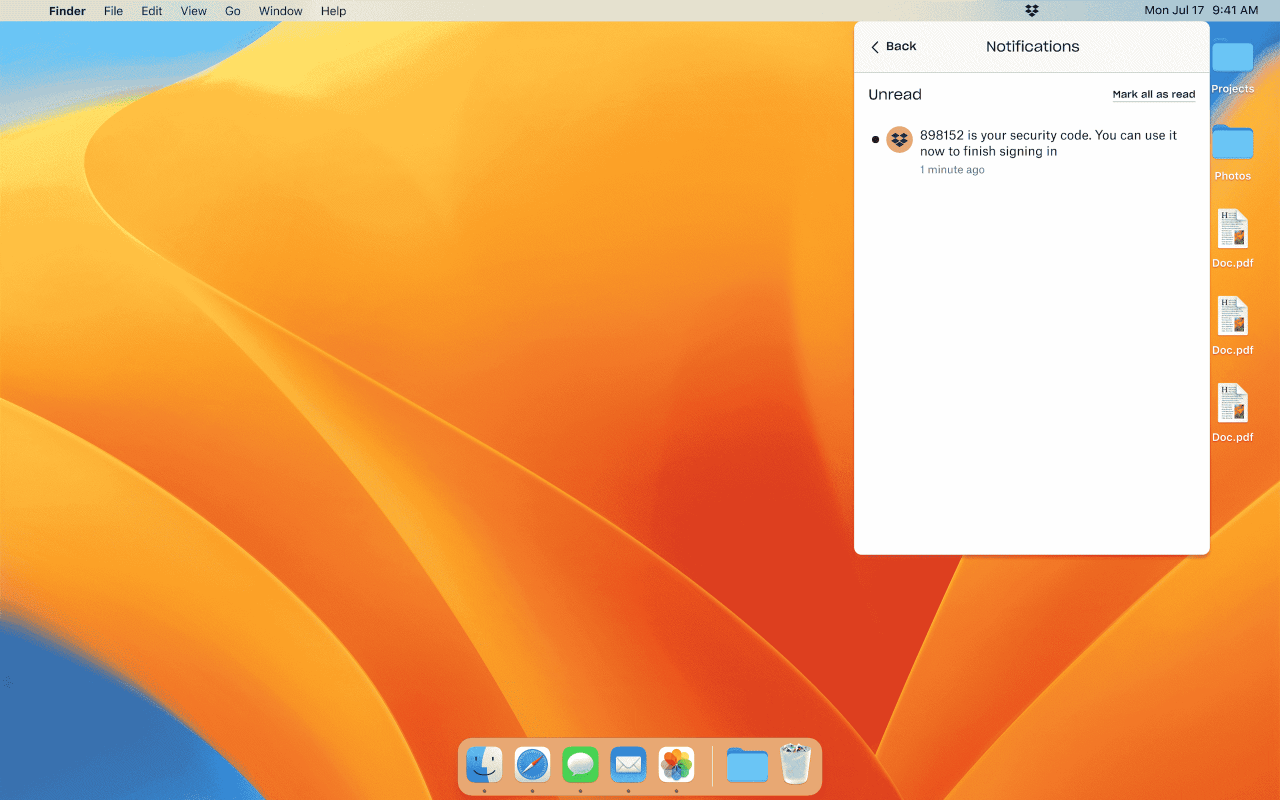Open the Photos folder on the desktop
This screenshot has height=800, width=1280.
click(x=1232, y=145)
